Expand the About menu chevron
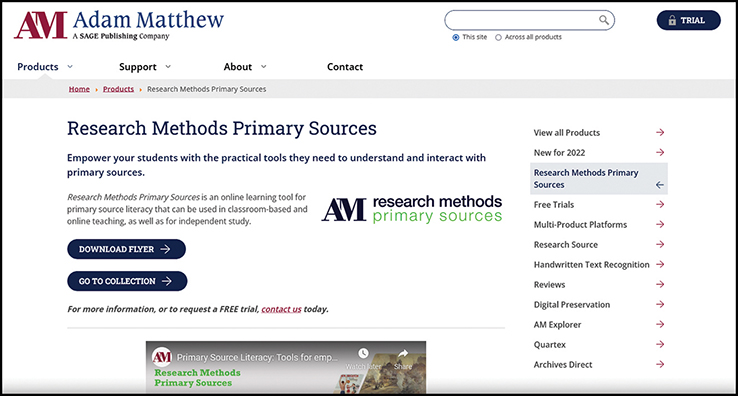Screen dimensions: 738x396 264,67
